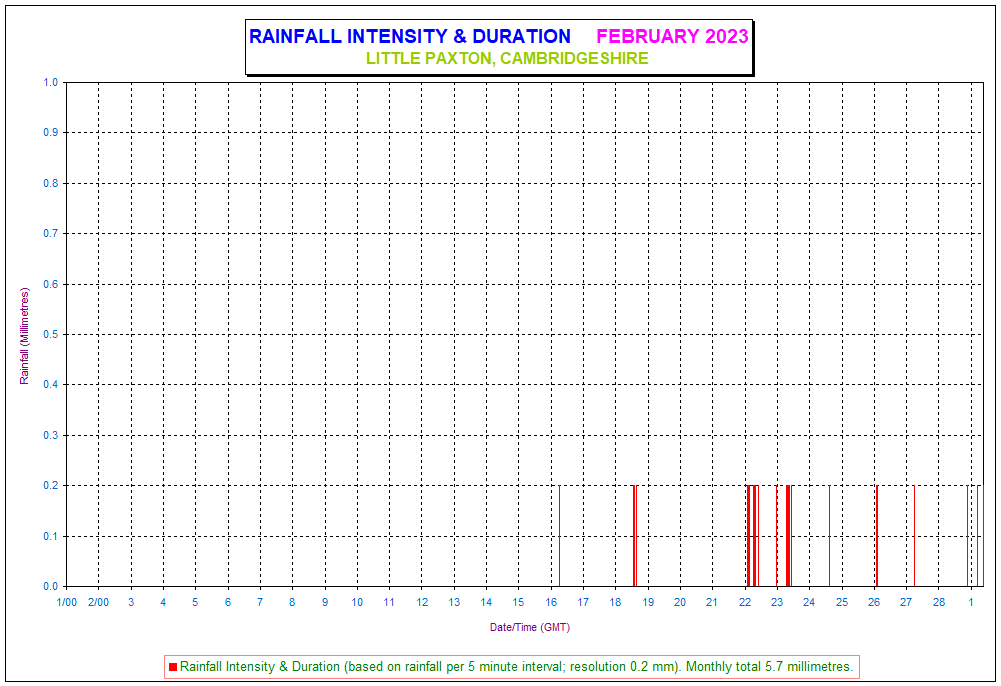Click the x-axis date label 26

pos(874,602)
